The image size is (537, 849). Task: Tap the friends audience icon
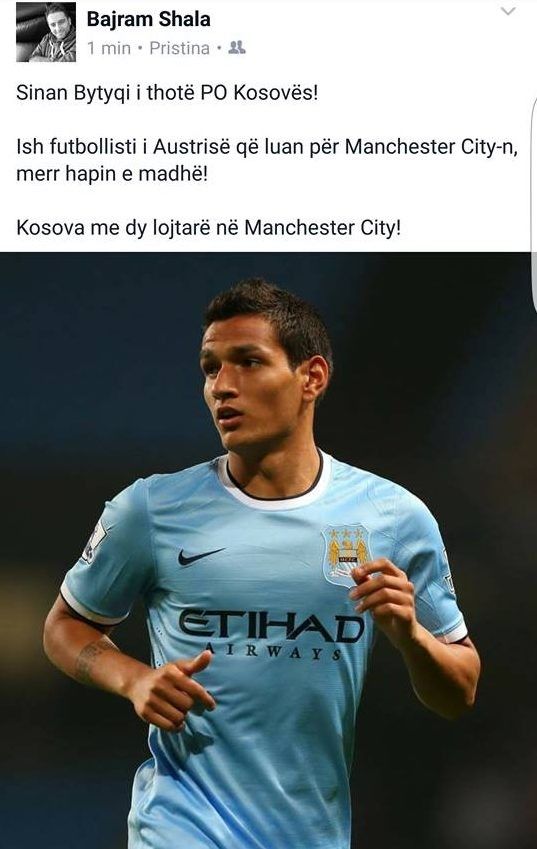point(237,48)
